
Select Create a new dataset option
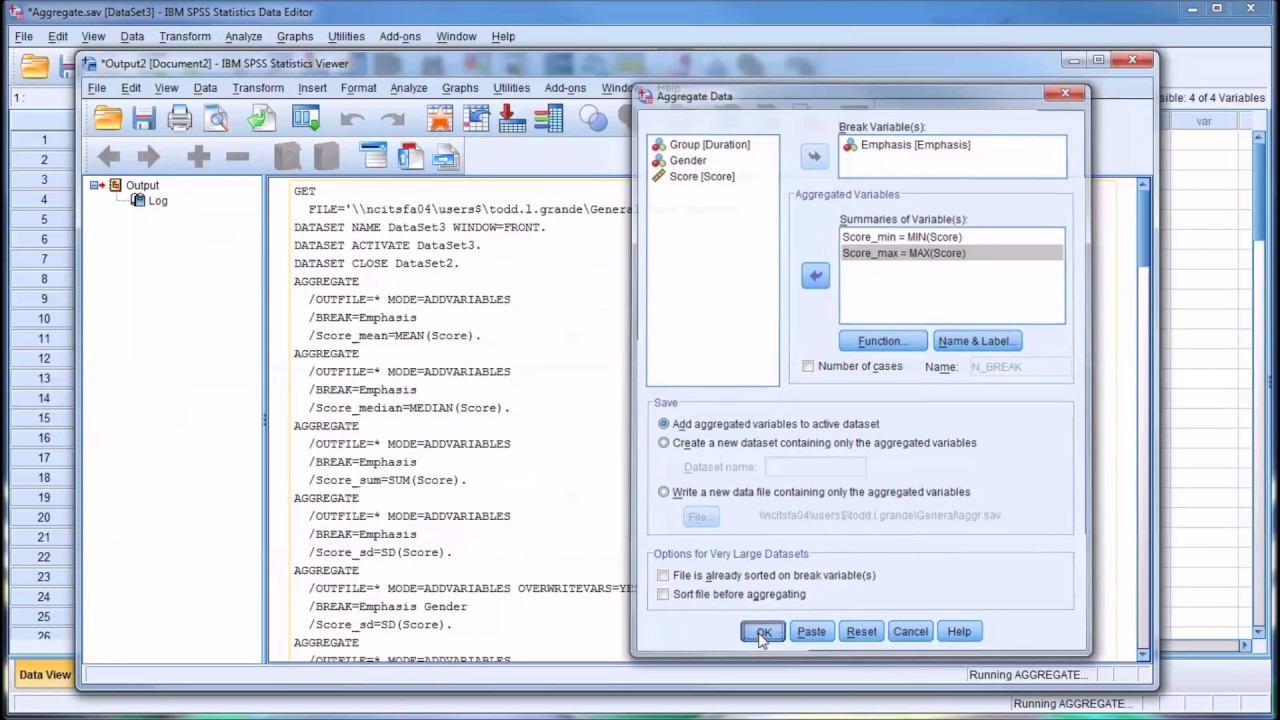click(x=663, y=442)
